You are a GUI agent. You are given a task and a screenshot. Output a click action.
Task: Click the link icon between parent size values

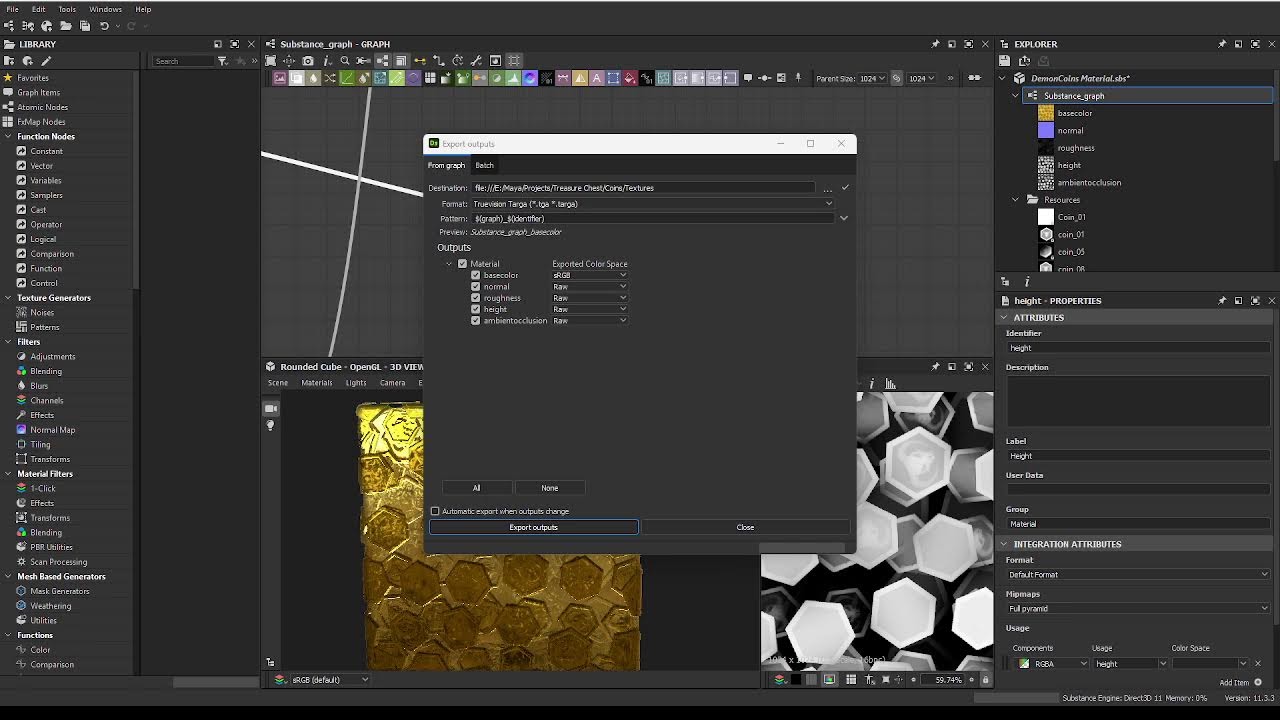coord(896,78)
